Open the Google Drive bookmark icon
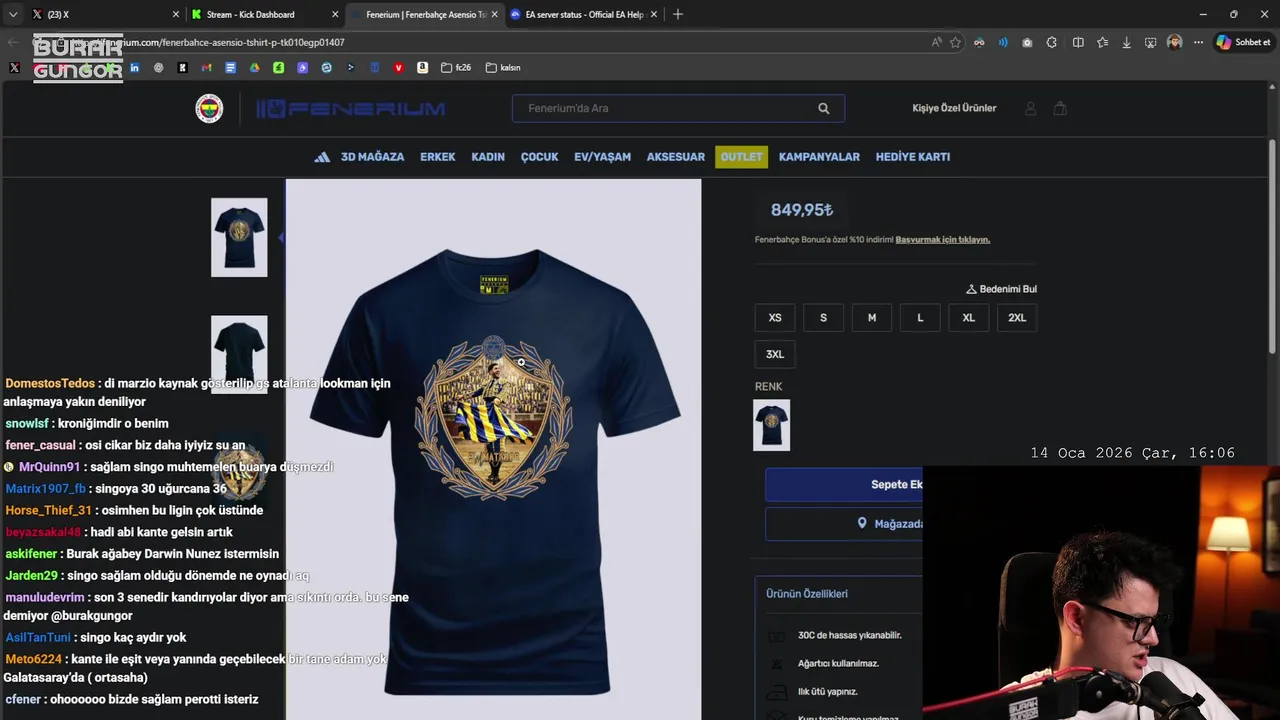 [254, 68]
